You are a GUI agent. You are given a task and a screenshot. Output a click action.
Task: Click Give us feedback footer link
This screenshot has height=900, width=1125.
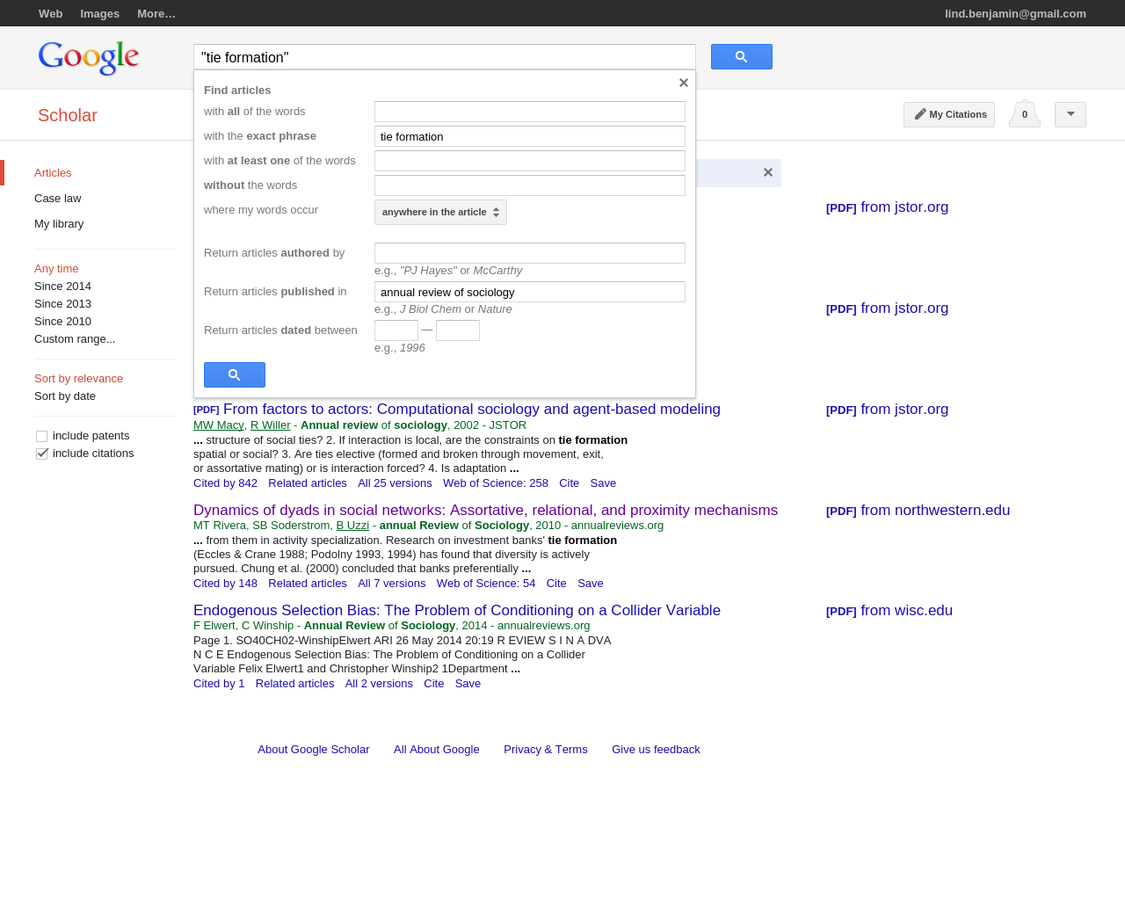pos(656,749)
